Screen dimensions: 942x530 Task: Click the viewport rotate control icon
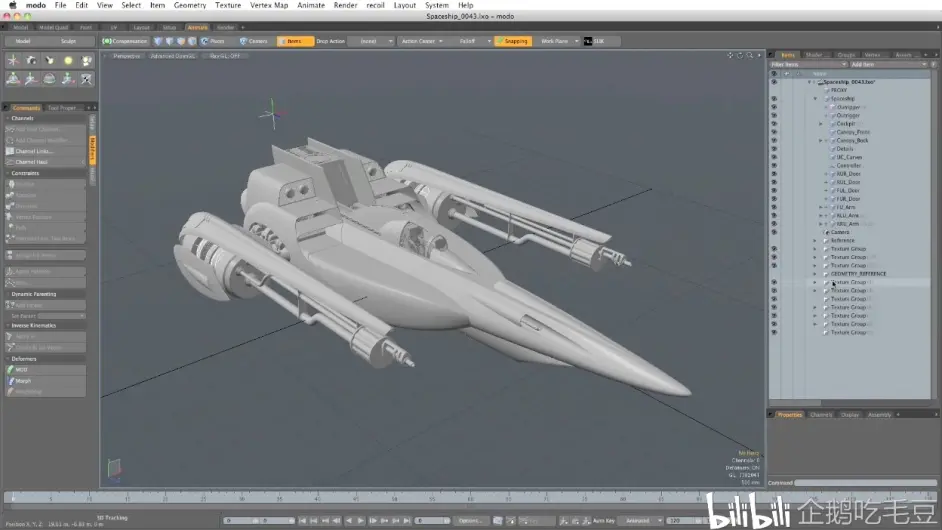click(740, 55)
